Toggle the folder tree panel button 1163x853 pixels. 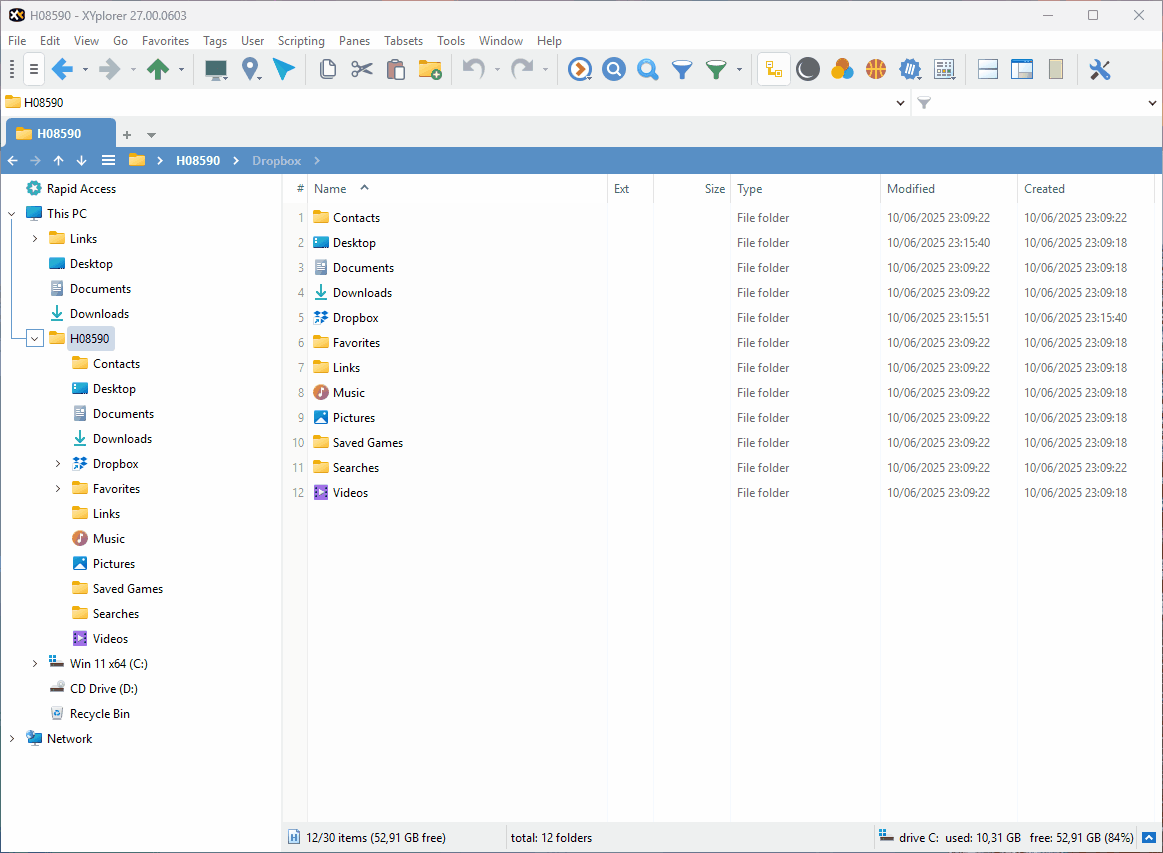click(x=773, y=69)
